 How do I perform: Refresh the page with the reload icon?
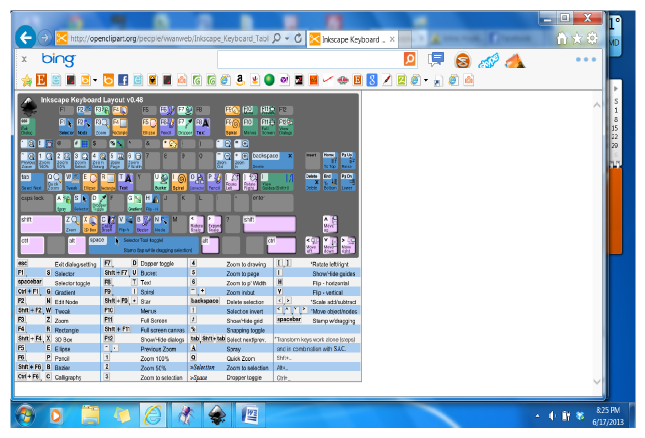tap(298, 38)
